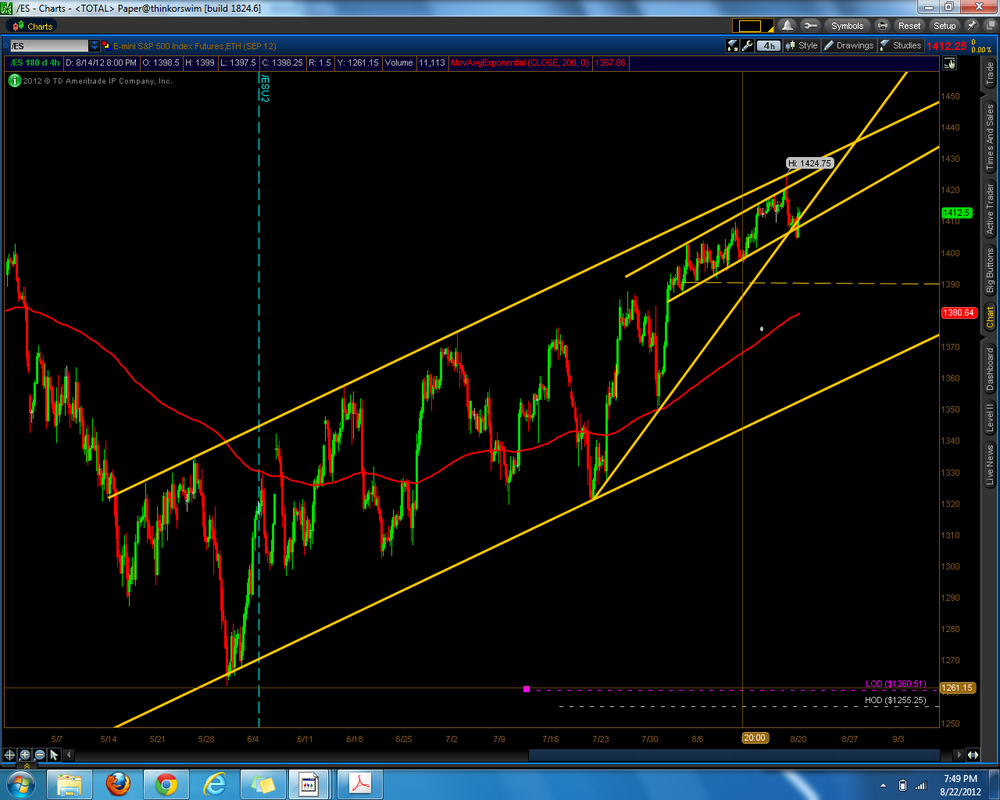The height and width of the screenshot is (800, 1000).
Task: Open the Windows Start menu
Action: [x=20, y=783]
